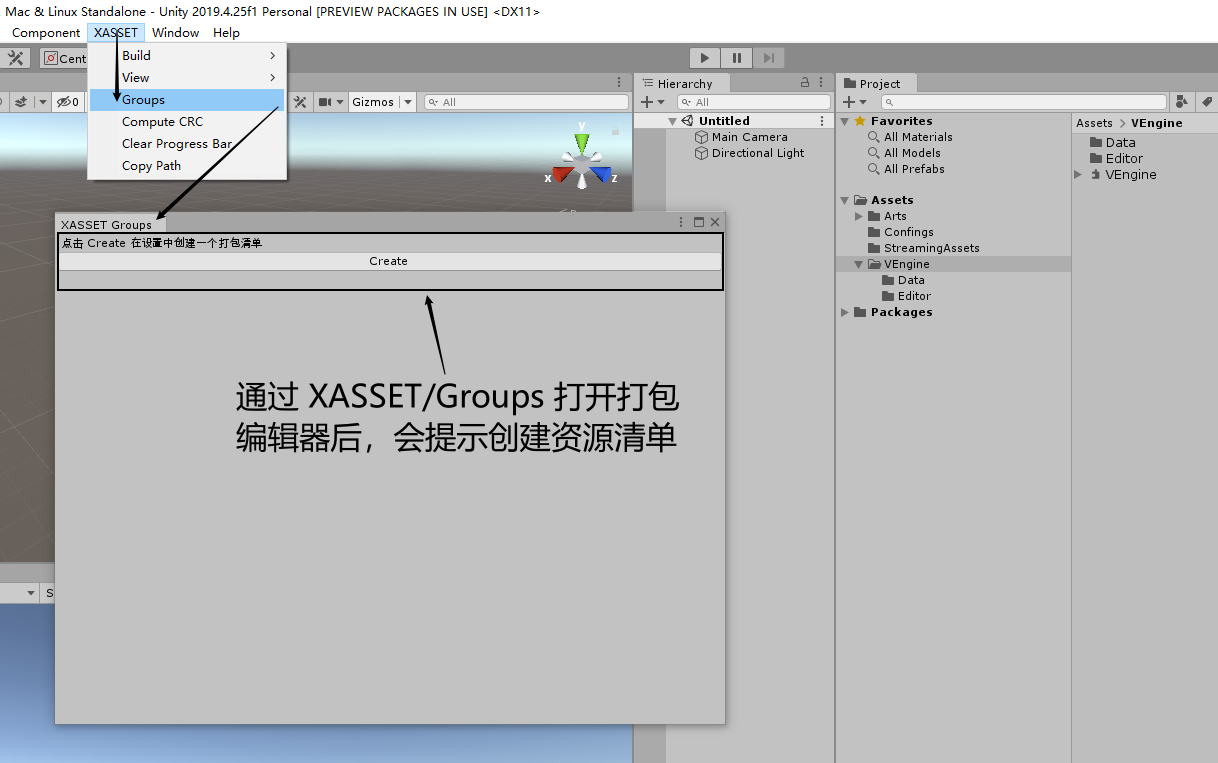Viewport: 1218px width, 763px height.
Task: Click the filter-by-label tag icon
Action: [1208, 101]
